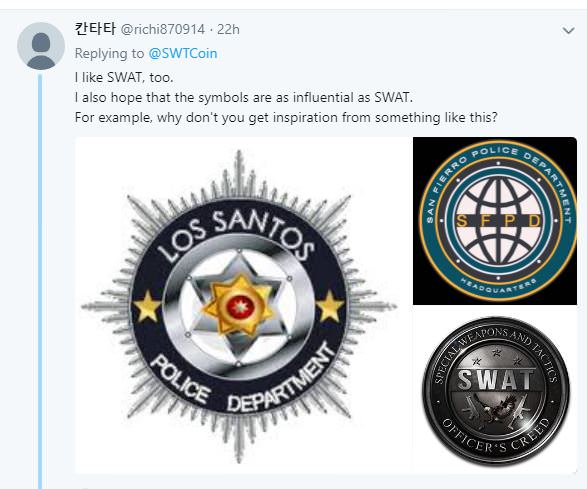Screen dimensions: 587x489
Task: Open the tweet's 22h timestamp
Action: click(x=228, y=29)
